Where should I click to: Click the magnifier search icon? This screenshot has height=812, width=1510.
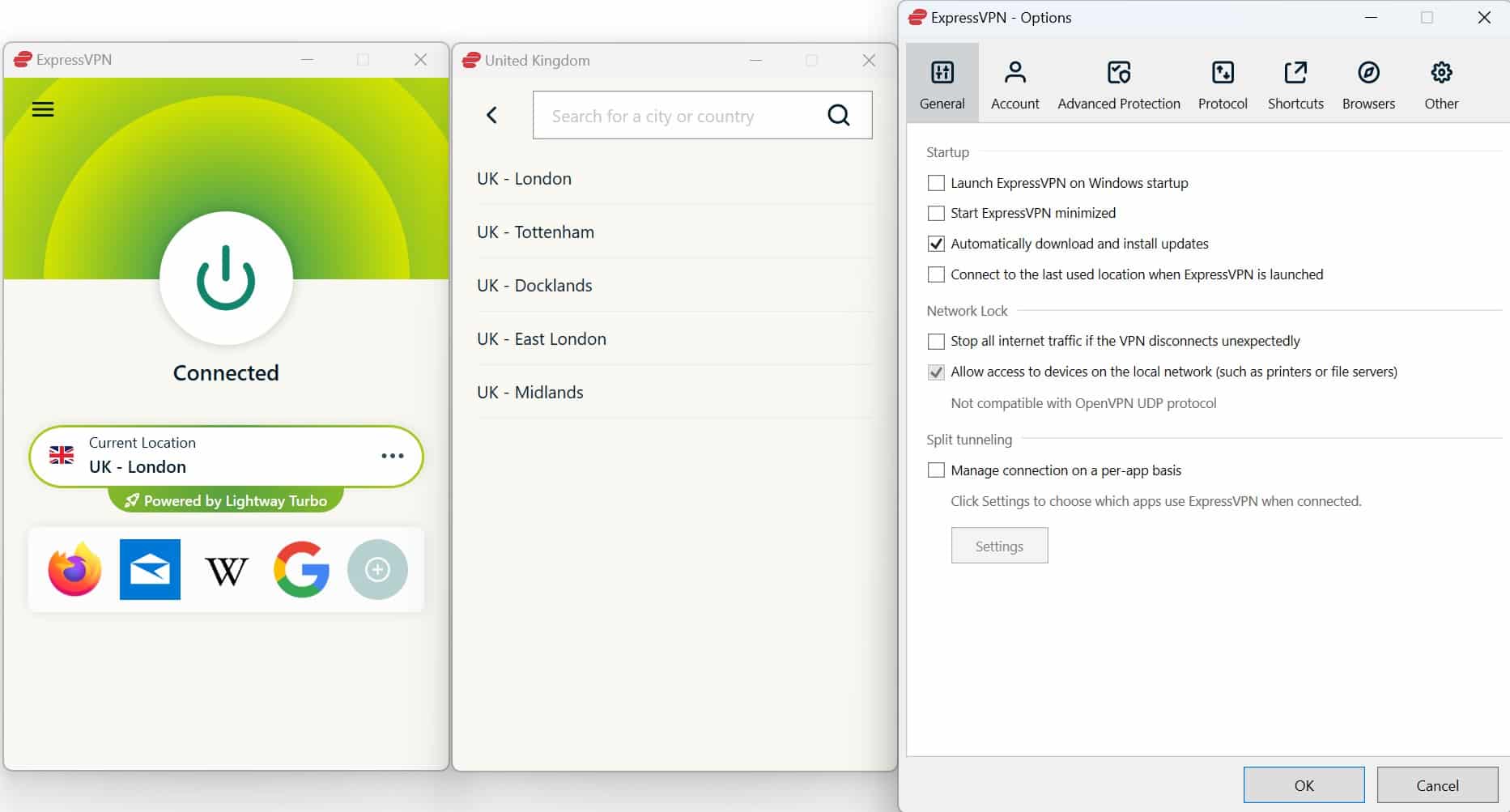(x=839, y=115)
